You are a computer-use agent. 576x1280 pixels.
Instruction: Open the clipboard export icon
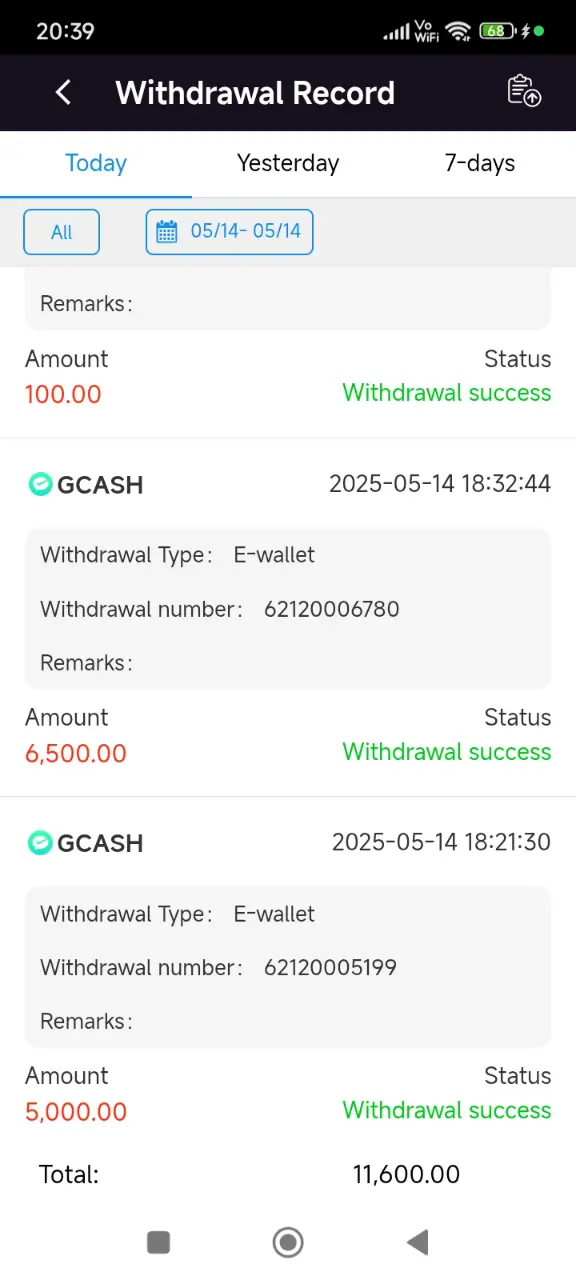tap(524, 91)
